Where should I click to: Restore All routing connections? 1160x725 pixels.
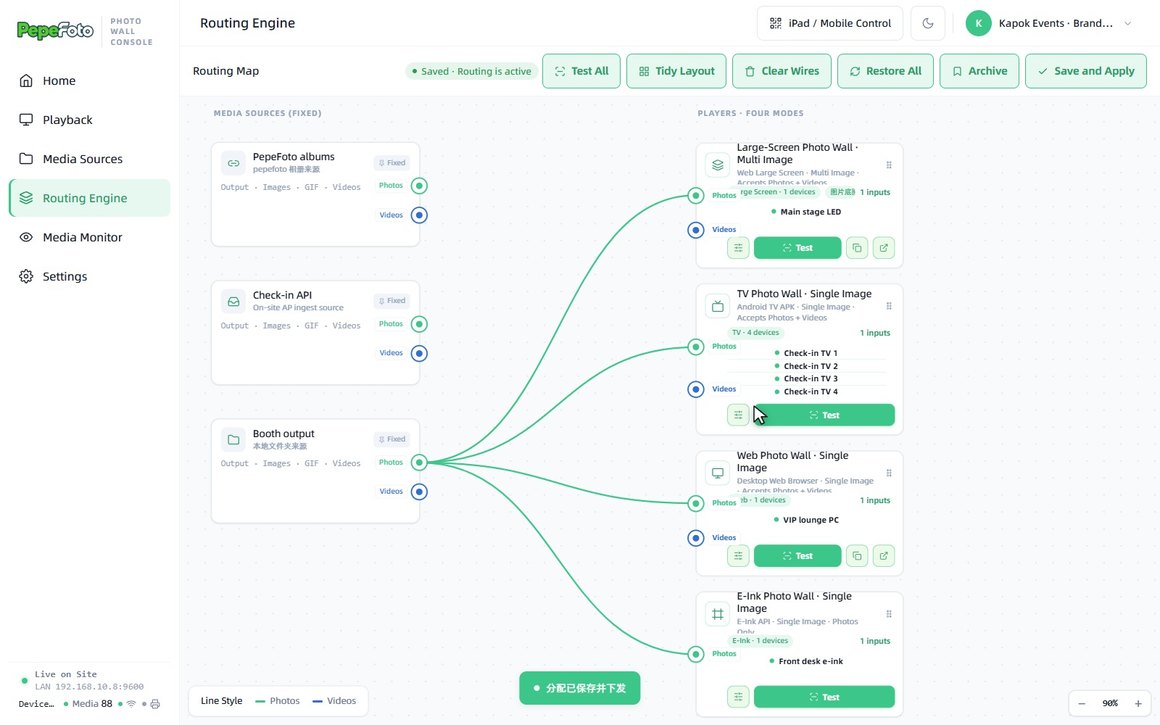click(886, 71)
